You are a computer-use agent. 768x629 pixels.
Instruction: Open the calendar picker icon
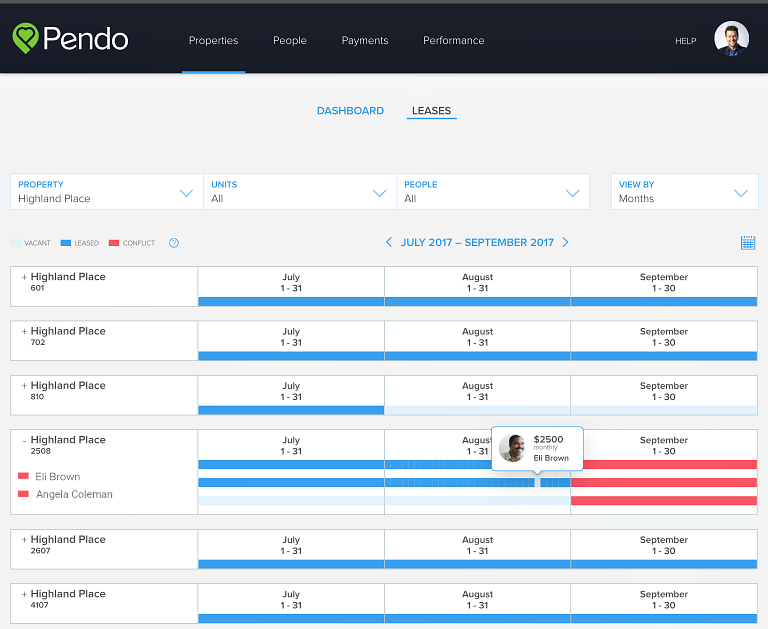[x=747, y=242]
